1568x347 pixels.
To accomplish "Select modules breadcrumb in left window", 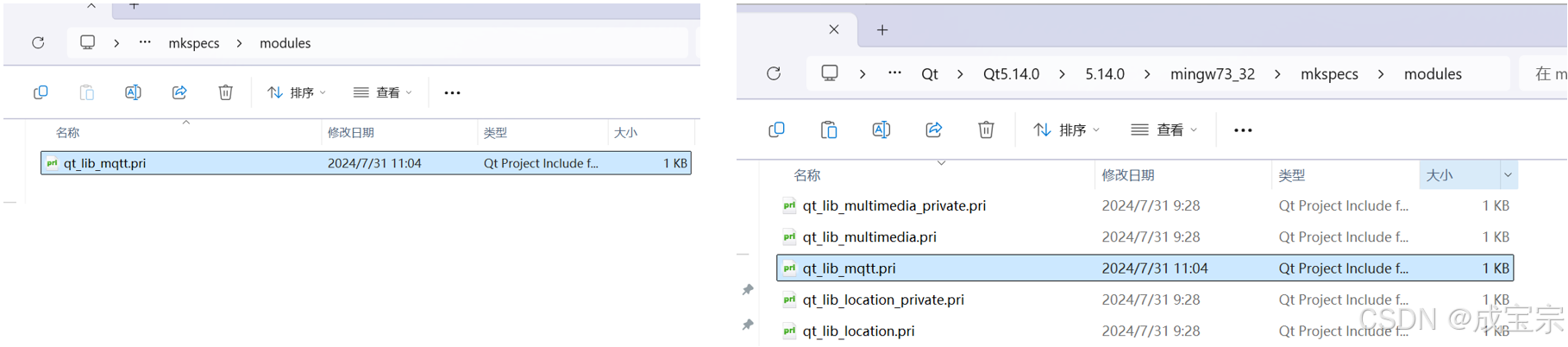I will coord(285,43).
